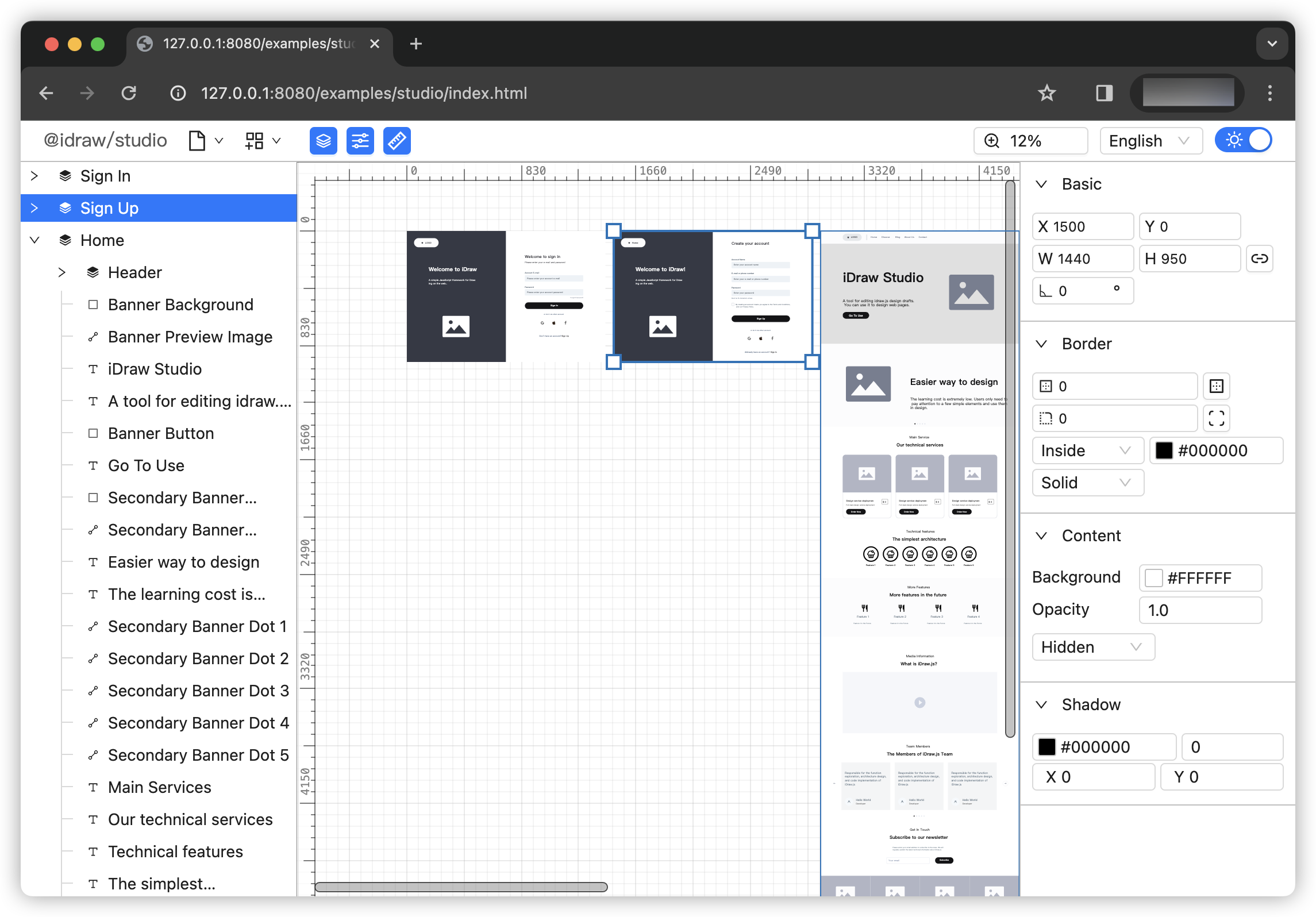The image size is (1316, 917).
Task: Toggle the layers panel toolbar button
Action: pyautogui.click(x=323, y=141)
